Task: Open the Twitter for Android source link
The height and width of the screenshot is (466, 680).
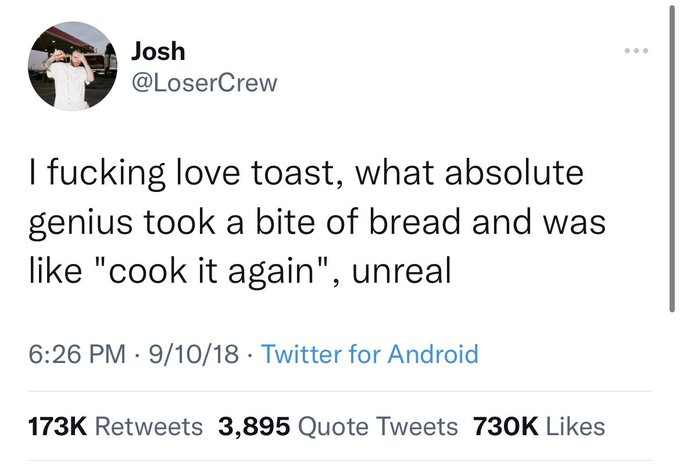Action: (x=369, y=354)
